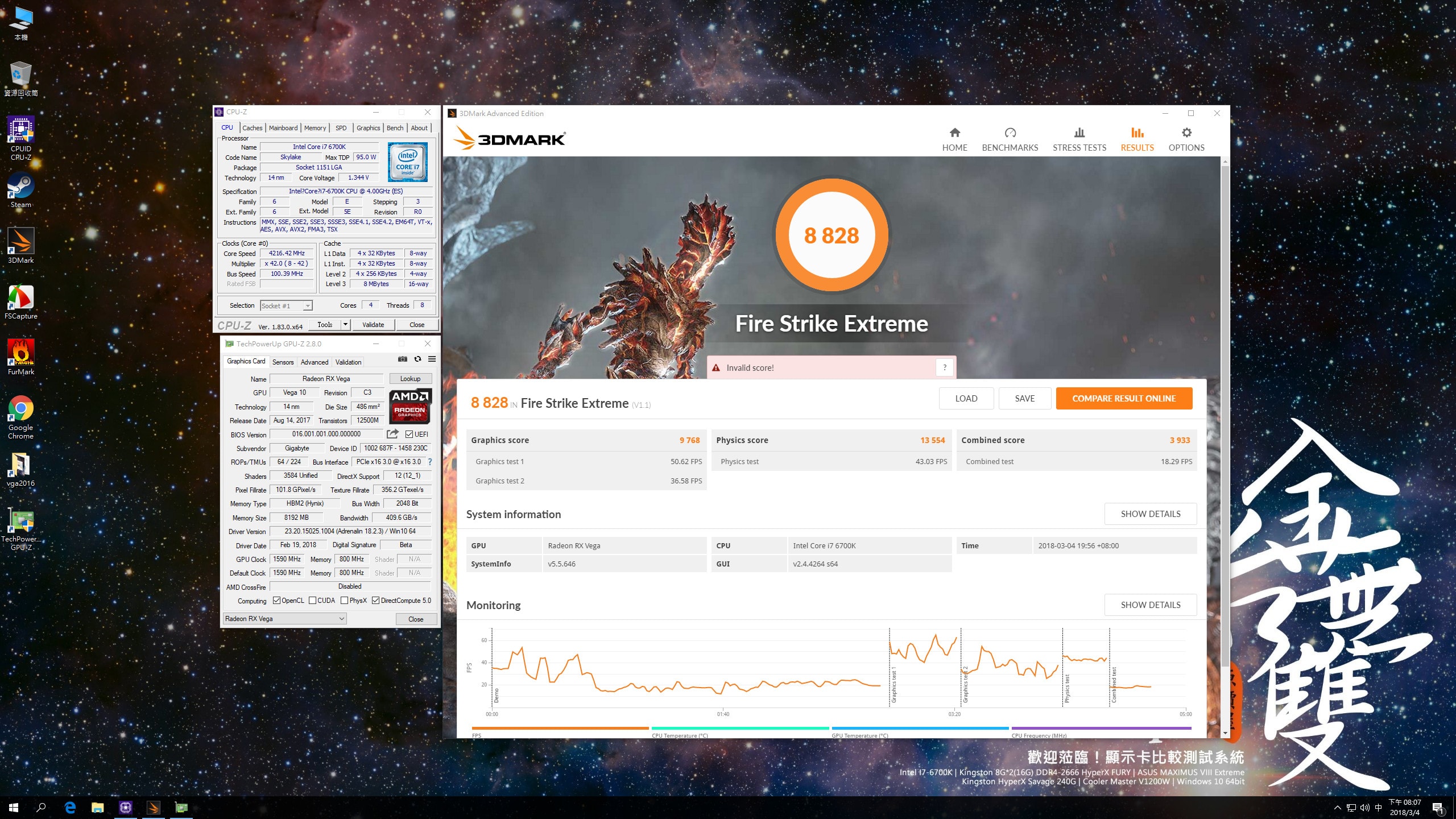1456x819 pixels.
Task: Open the FurMark desktop shortcut
Action: coord(21,357)
